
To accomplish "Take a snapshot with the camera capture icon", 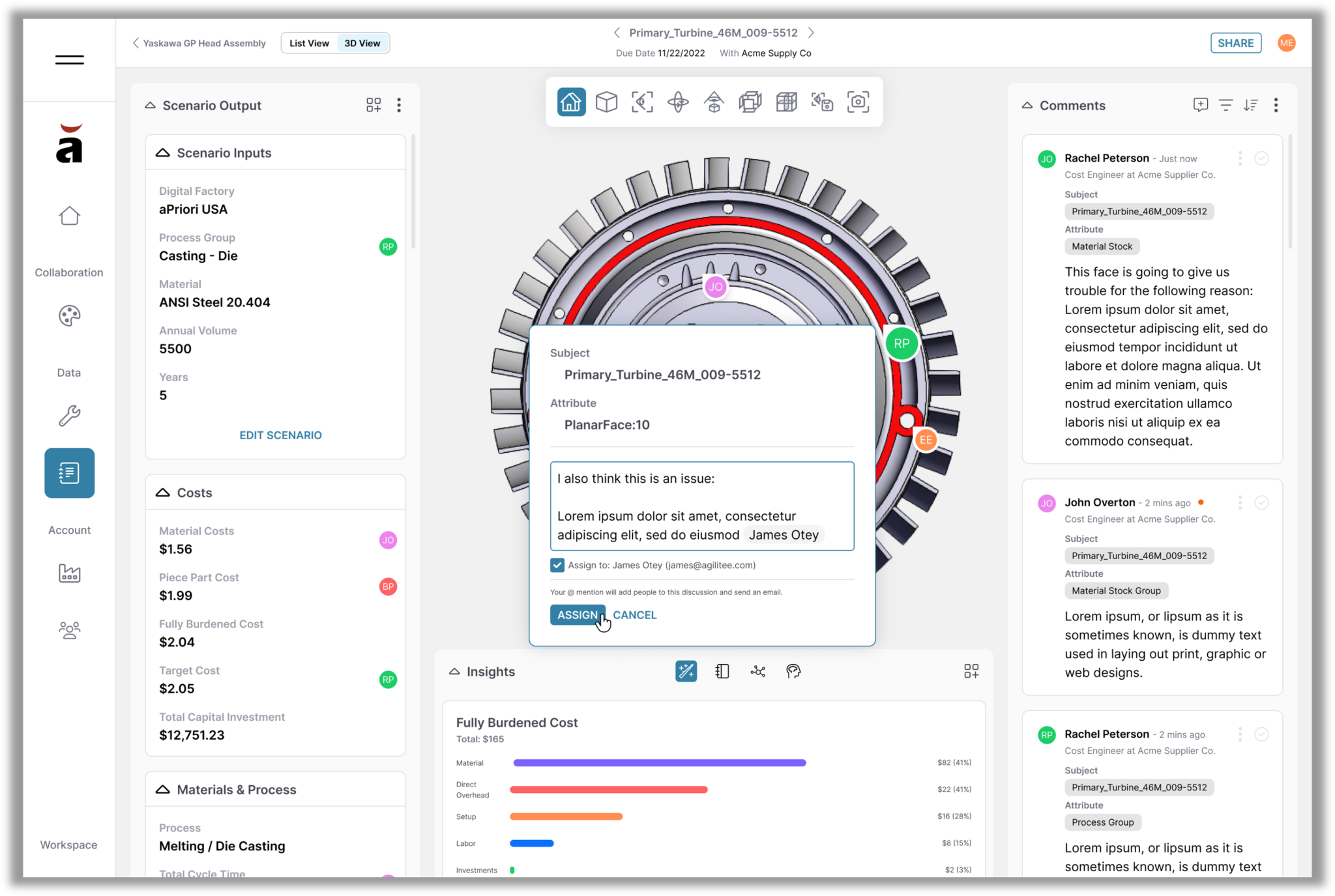I will point(858,102).
